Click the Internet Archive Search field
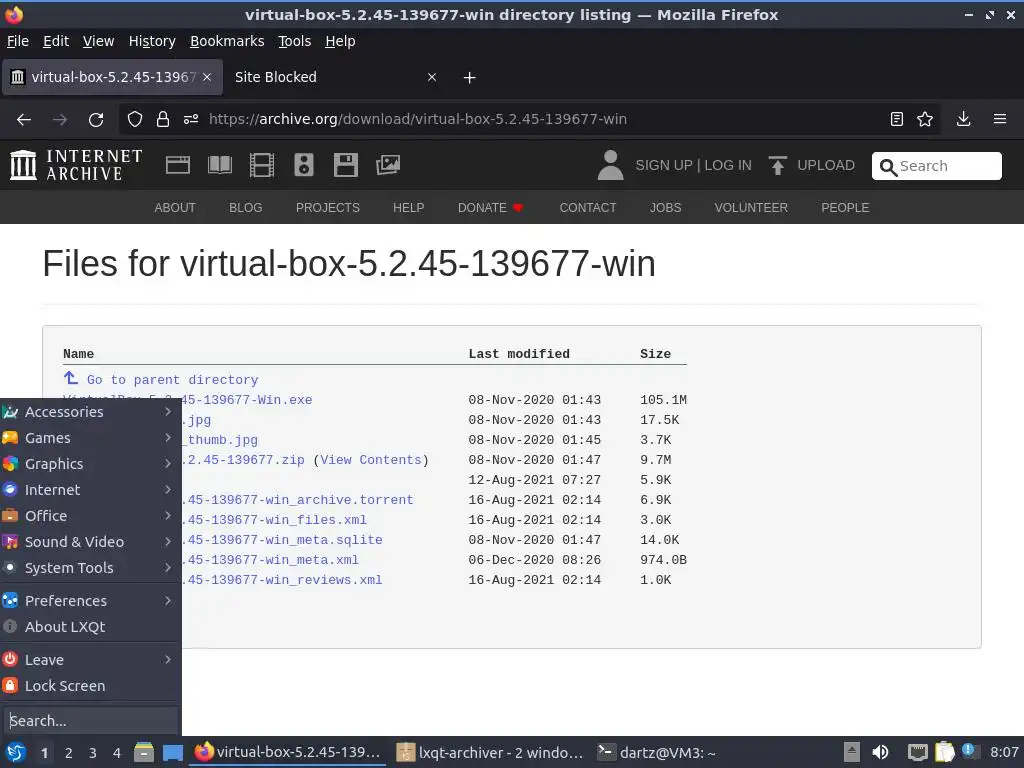Image resolution: width=1024 pixels, height=768 pixels. 936,166
